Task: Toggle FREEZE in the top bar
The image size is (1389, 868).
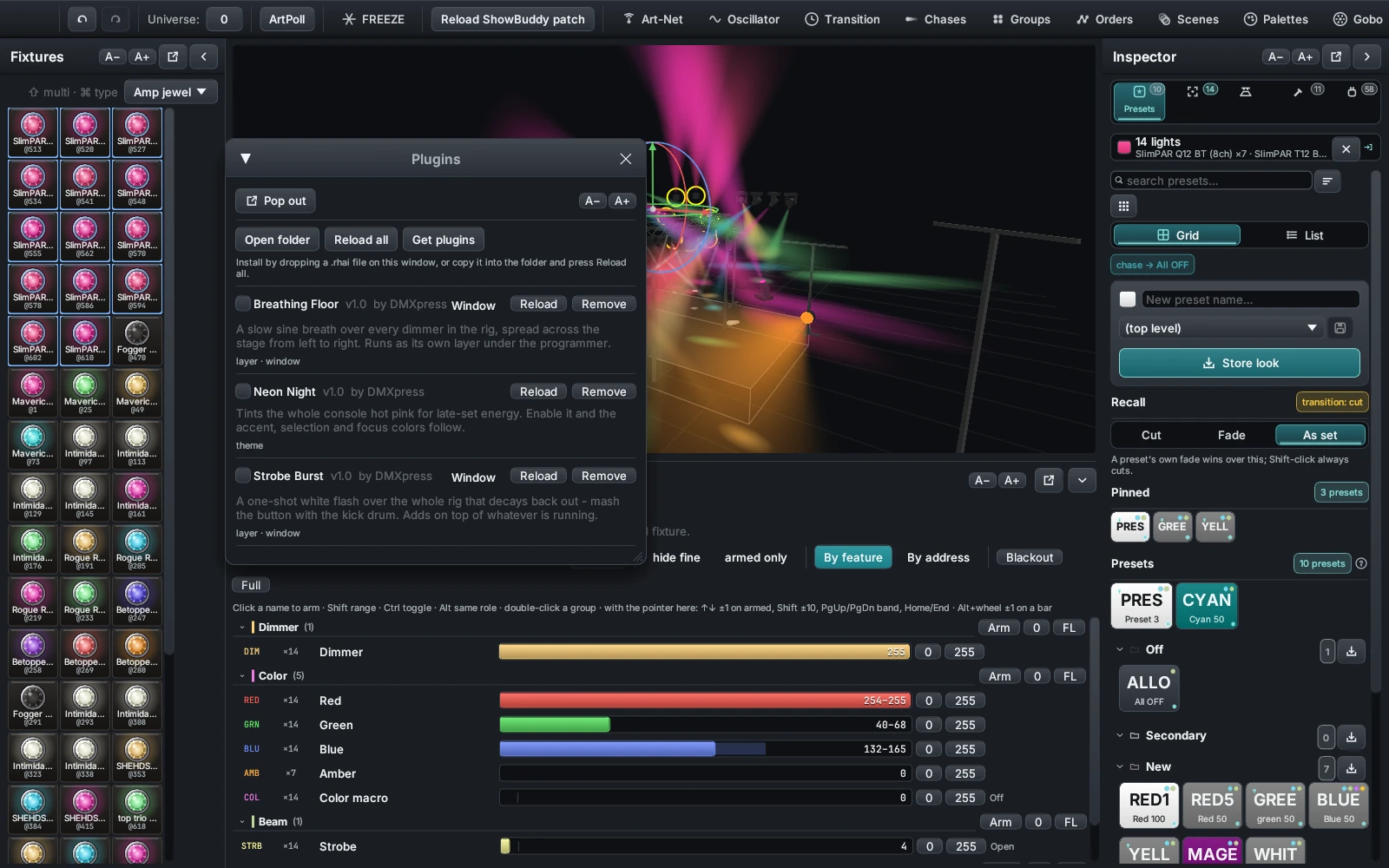Action: click(373, 19)
